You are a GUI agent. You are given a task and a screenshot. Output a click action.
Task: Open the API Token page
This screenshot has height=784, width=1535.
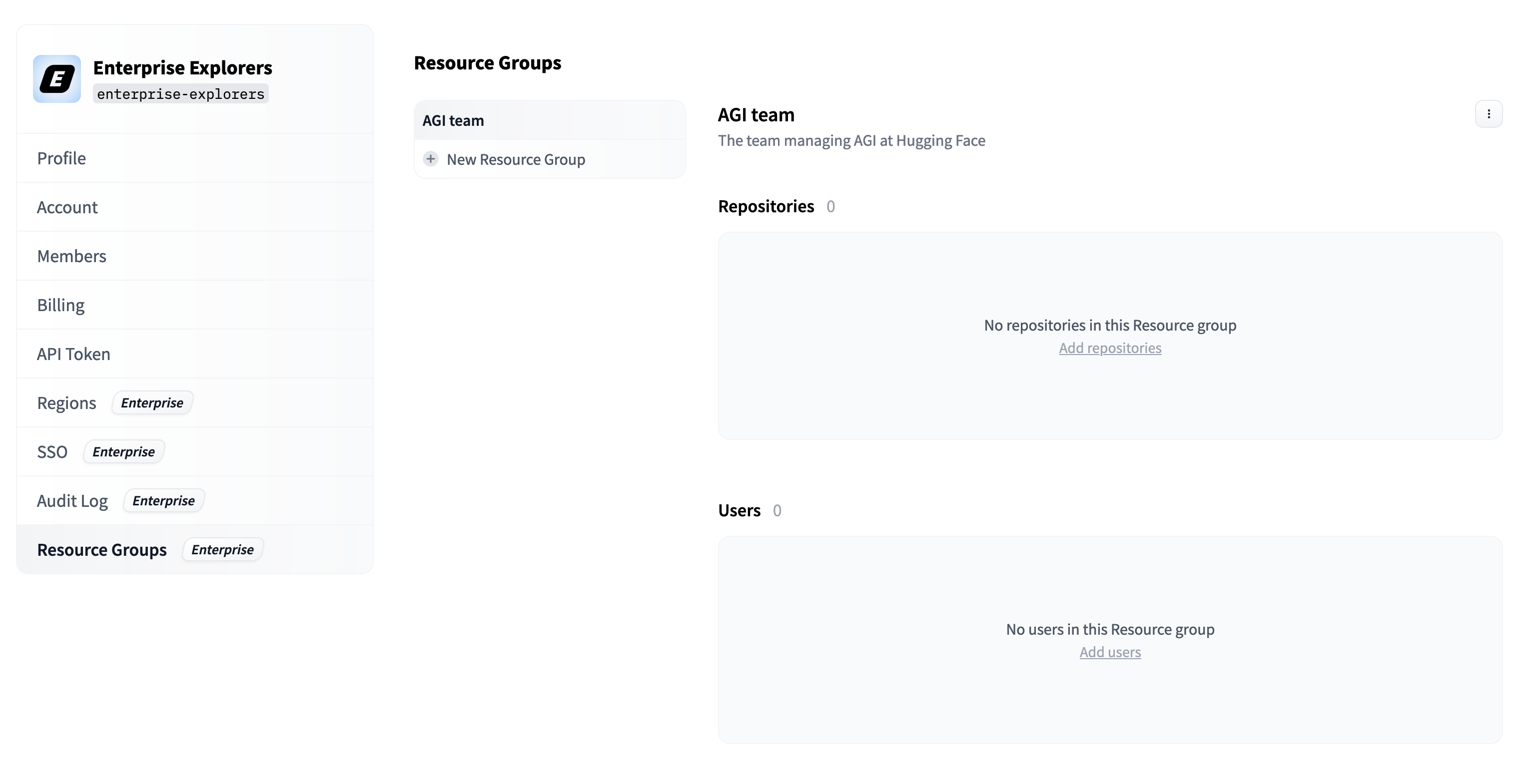tap(73, 354)
